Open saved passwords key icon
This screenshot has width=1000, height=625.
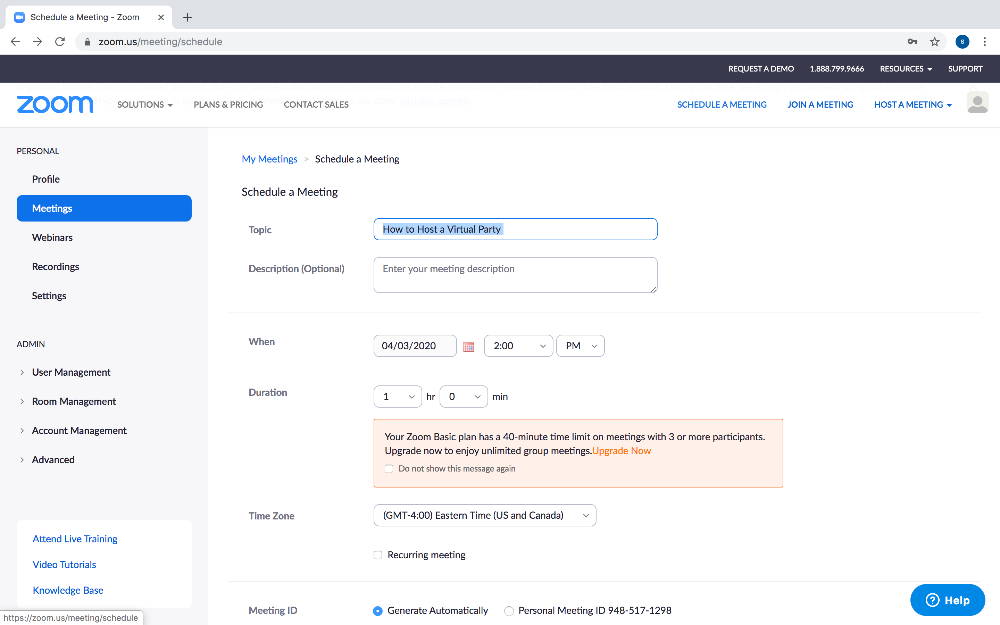pyautogui.click(x=913, y=41)
